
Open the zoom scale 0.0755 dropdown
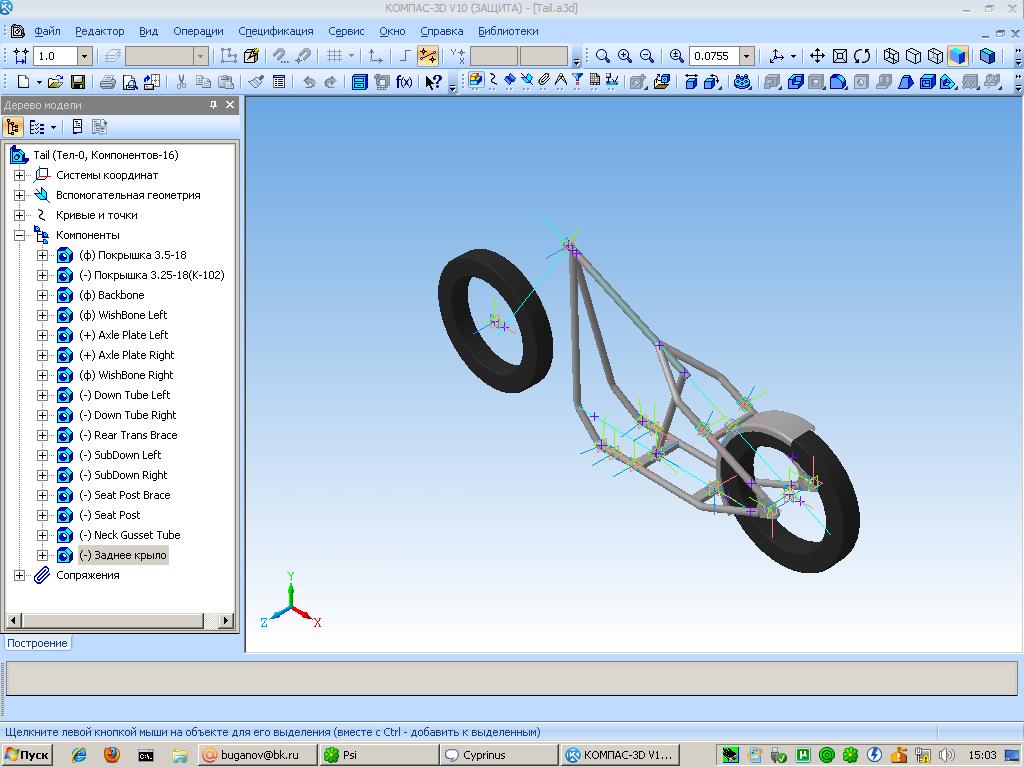(x=746, y=56)
